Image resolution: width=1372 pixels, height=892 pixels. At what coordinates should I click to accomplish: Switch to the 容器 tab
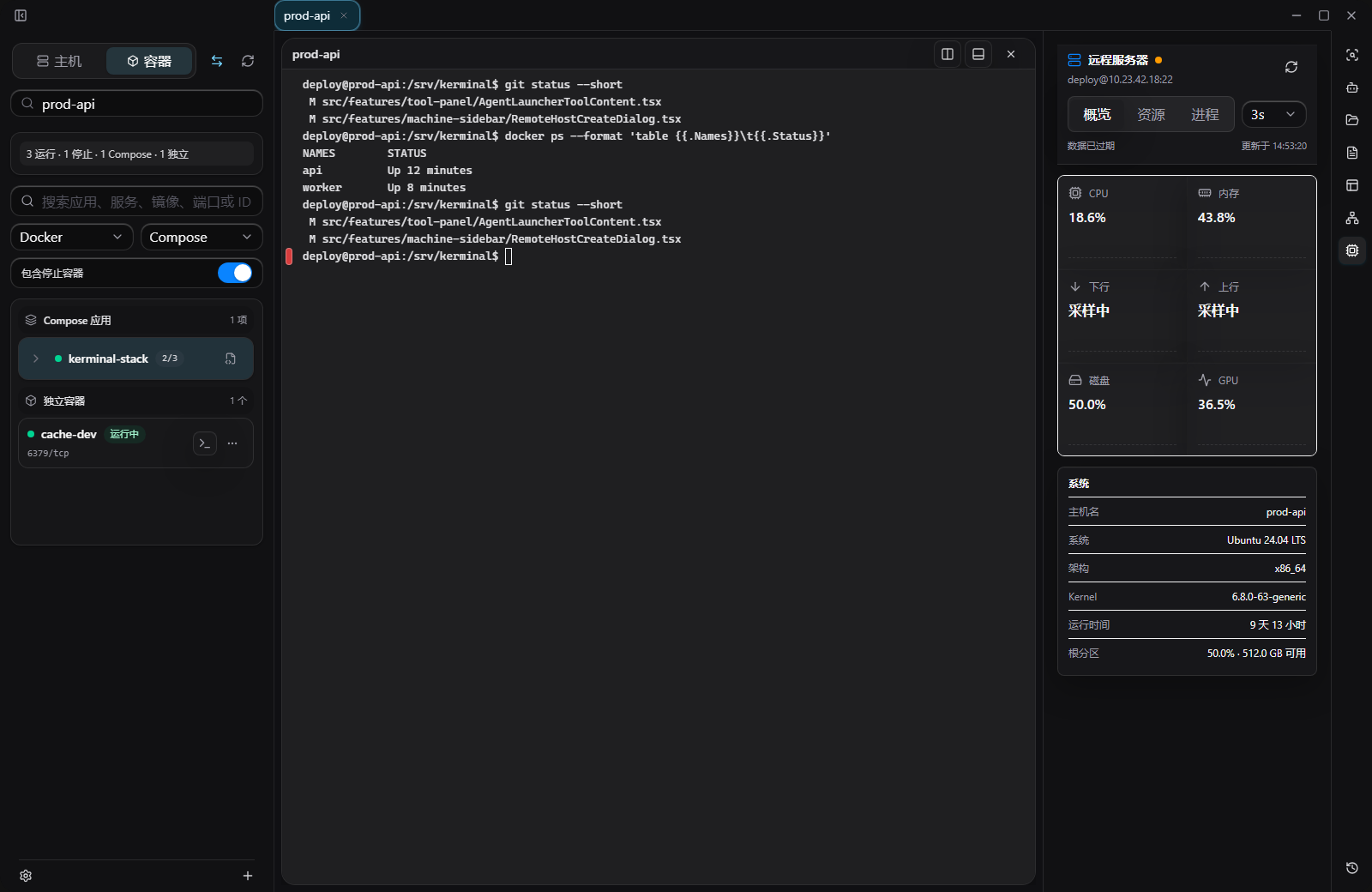click(149, 61)
